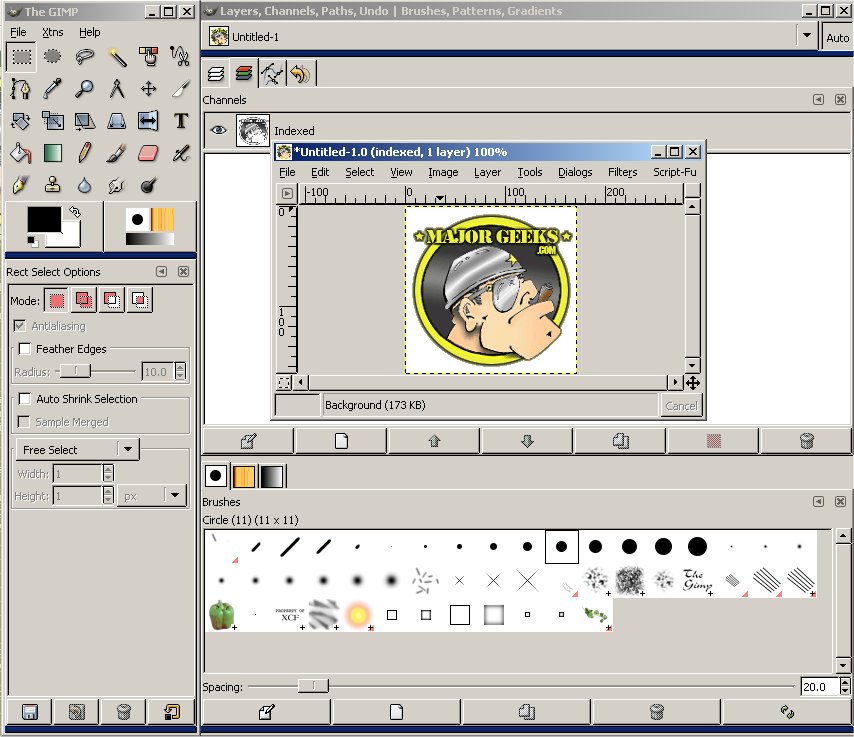Viewport: 854px width, 737px height.
Task: Click the Auto button
Action: (837, 37)
